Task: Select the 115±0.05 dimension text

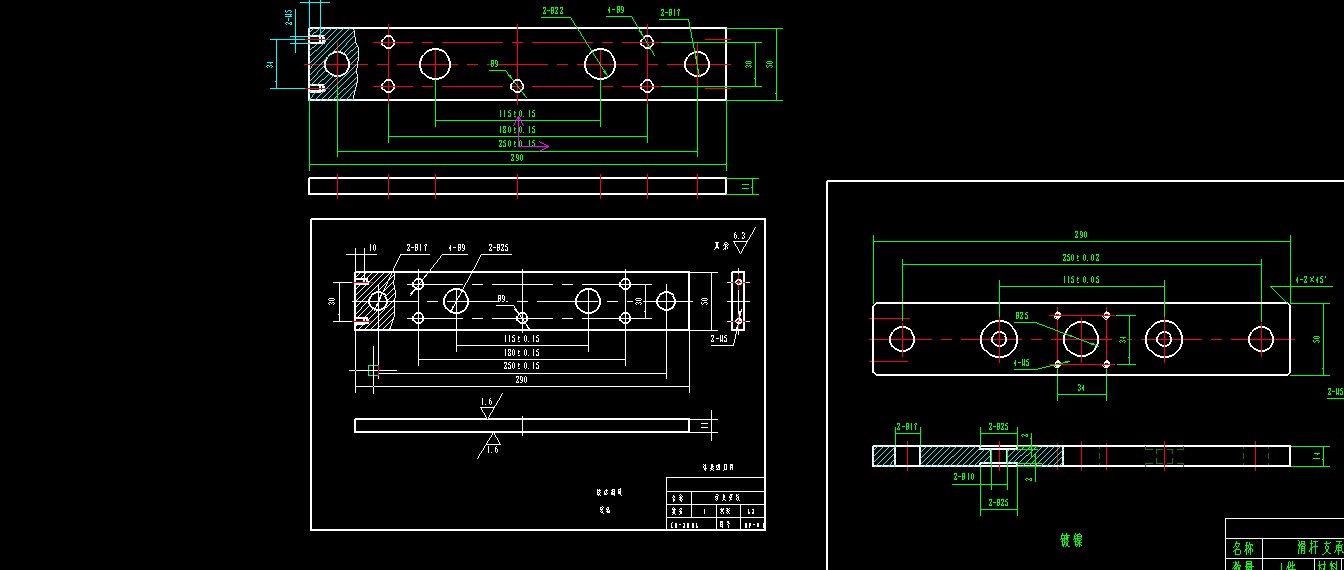Action: tap(1081, 281)
